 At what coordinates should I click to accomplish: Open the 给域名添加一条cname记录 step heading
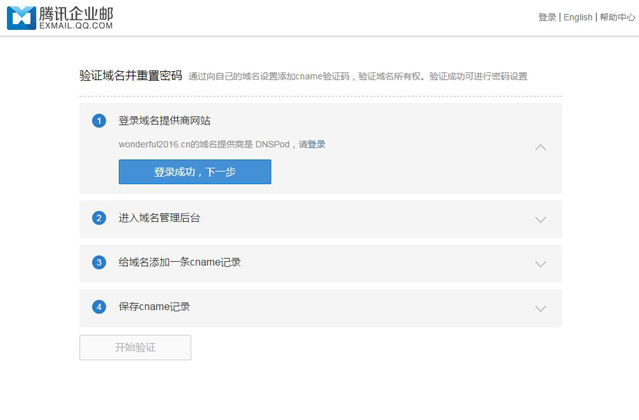pos(179,262)
